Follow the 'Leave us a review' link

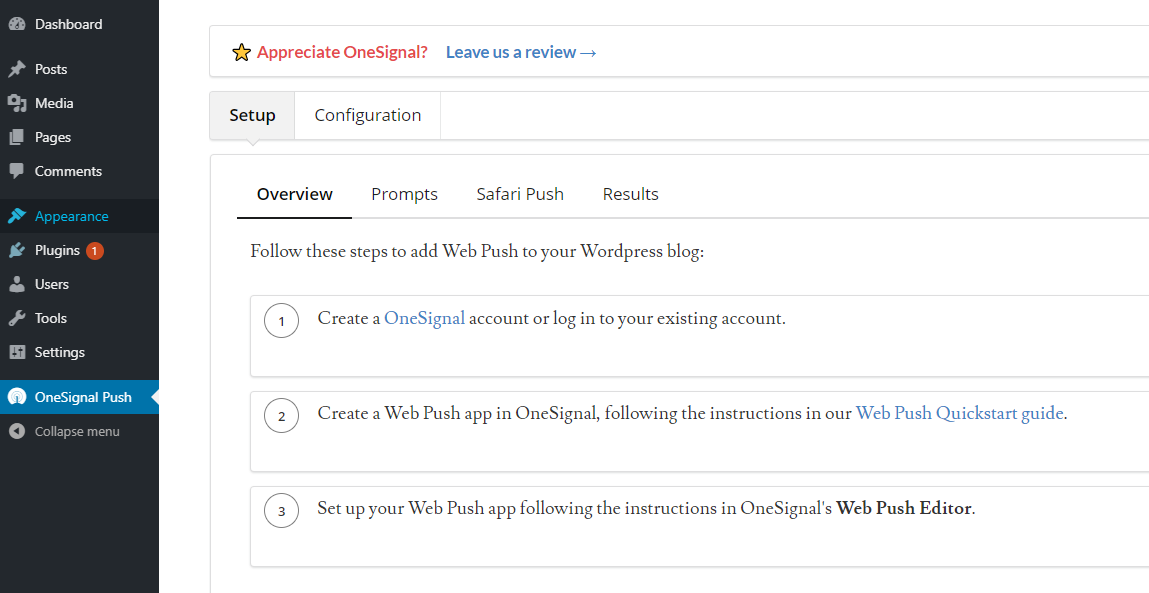click(521, 52)
